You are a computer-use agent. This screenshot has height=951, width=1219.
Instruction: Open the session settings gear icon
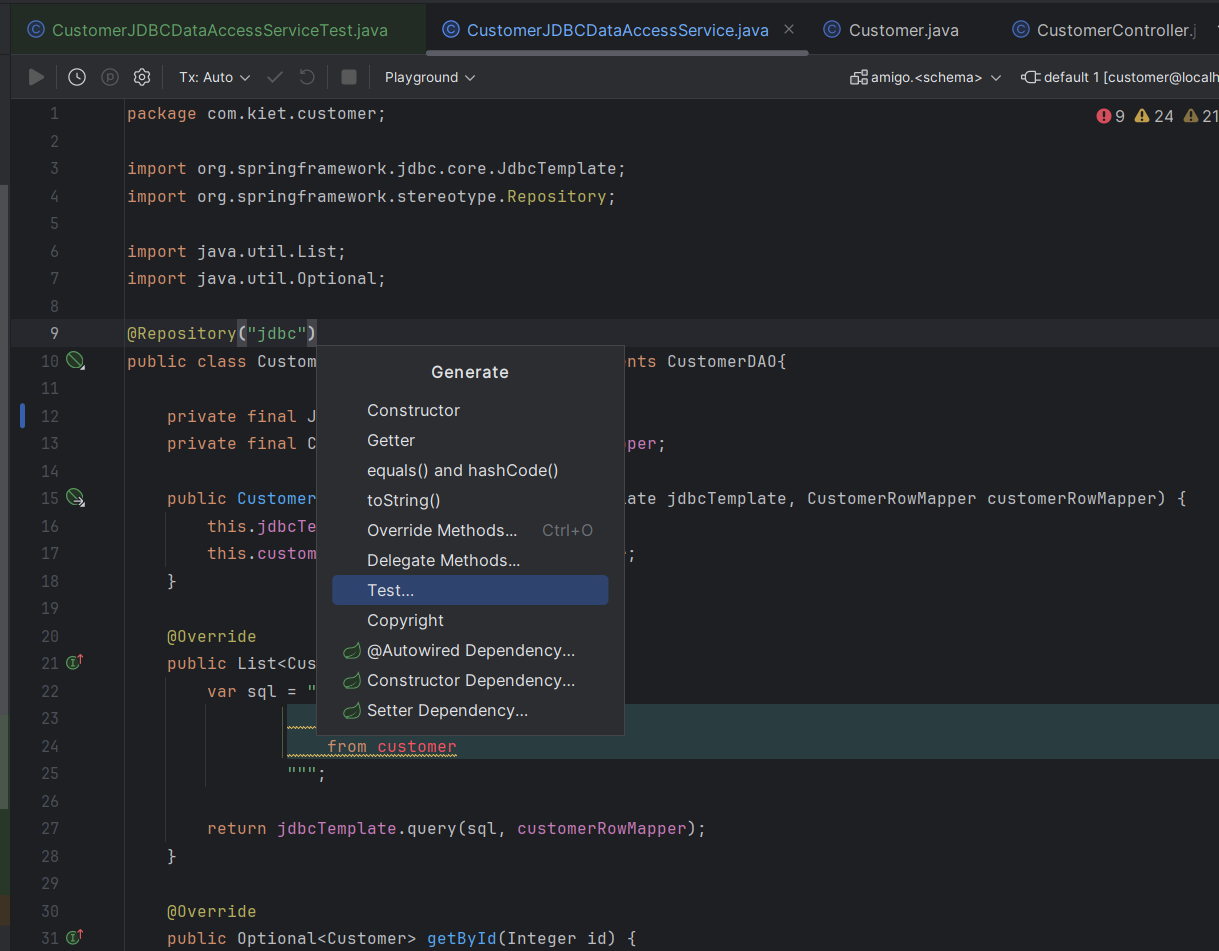tap(142, 77)
